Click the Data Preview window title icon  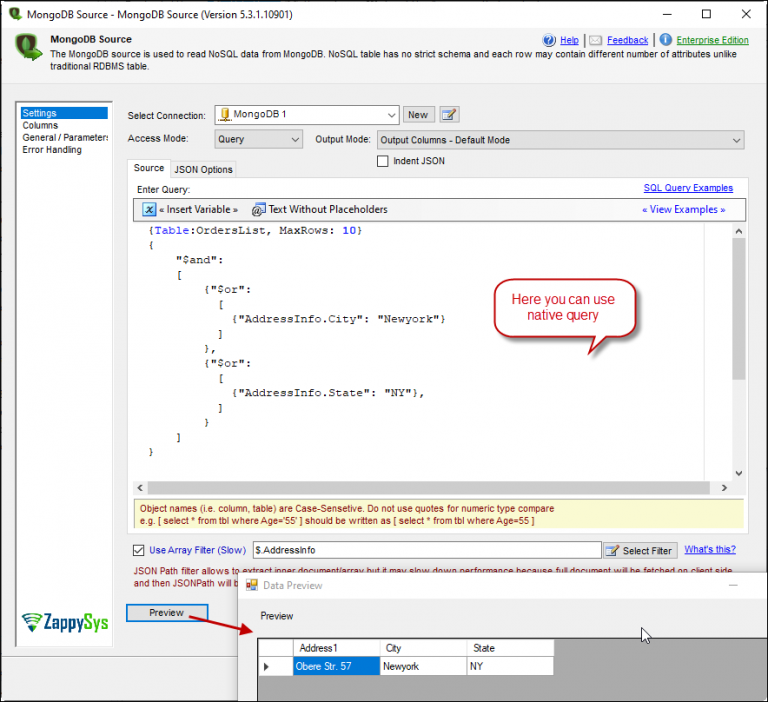click(x=252, y=585)
